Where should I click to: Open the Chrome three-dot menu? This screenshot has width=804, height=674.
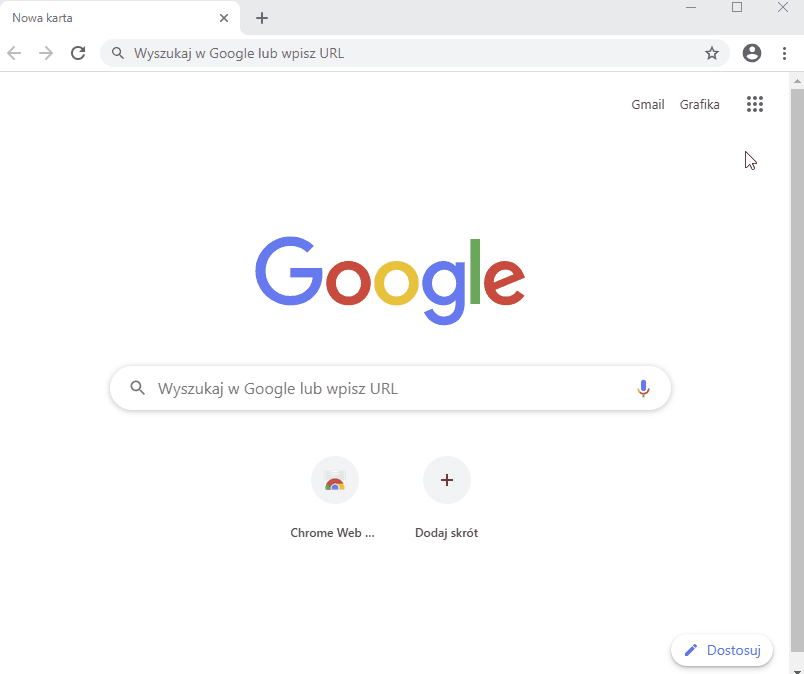(x=784, y=53)
